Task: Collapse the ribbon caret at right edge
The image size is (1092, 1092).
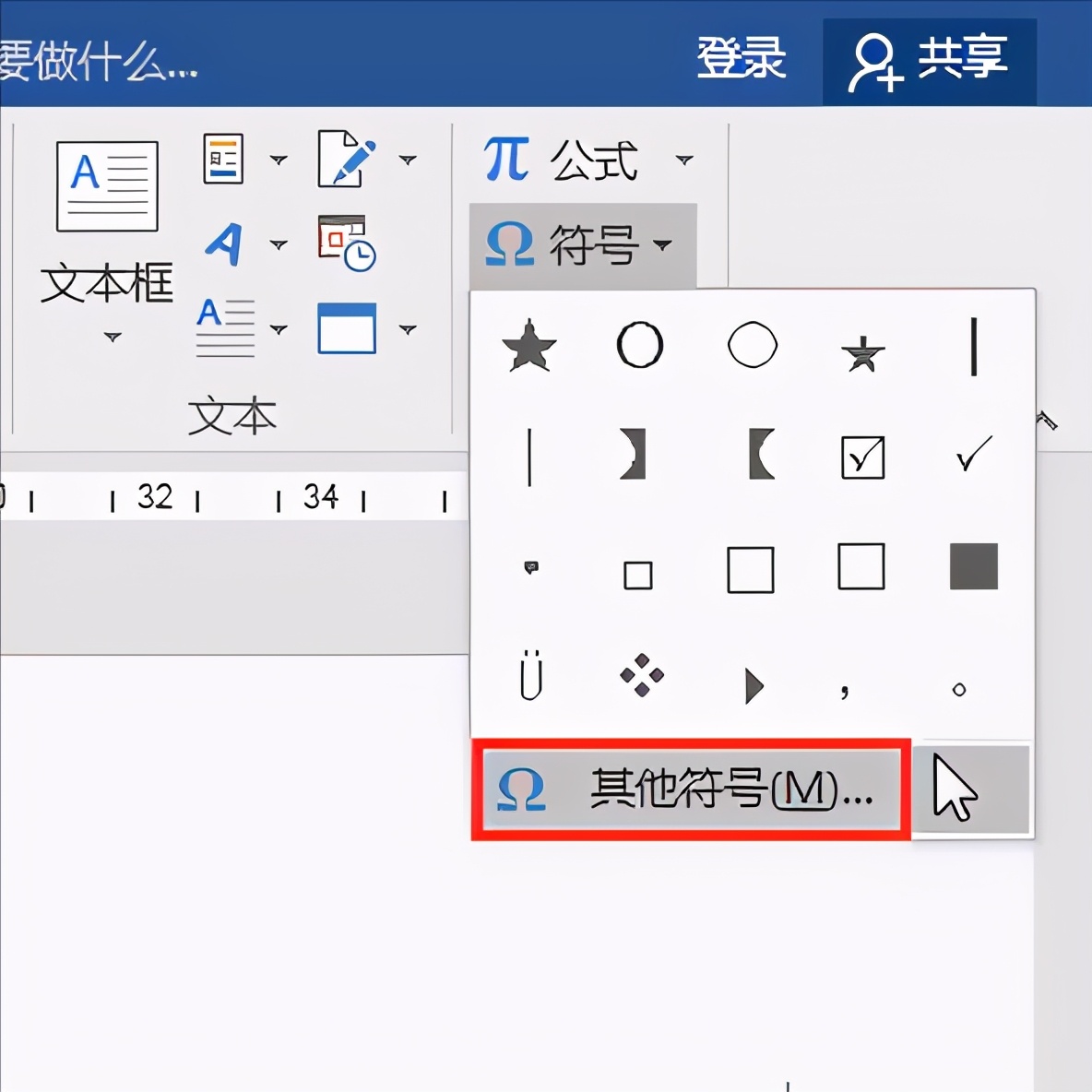Action: 1047,420
